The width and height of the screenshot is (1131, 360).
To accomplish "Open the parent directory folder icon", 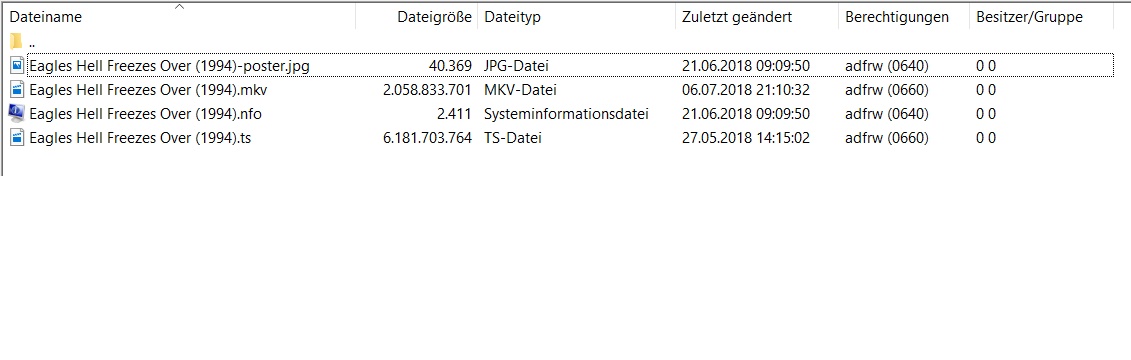I will tap(17, 42).
